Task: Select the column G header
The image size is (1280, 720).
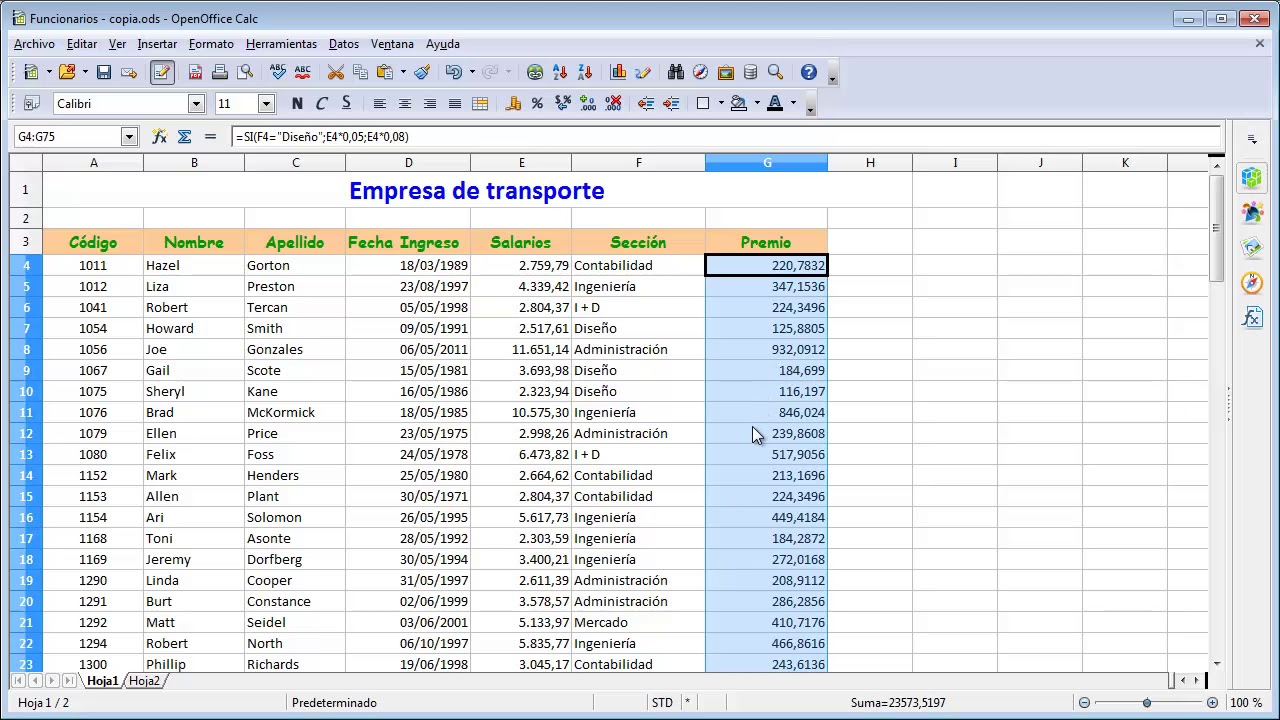Action: pos(767,163)
